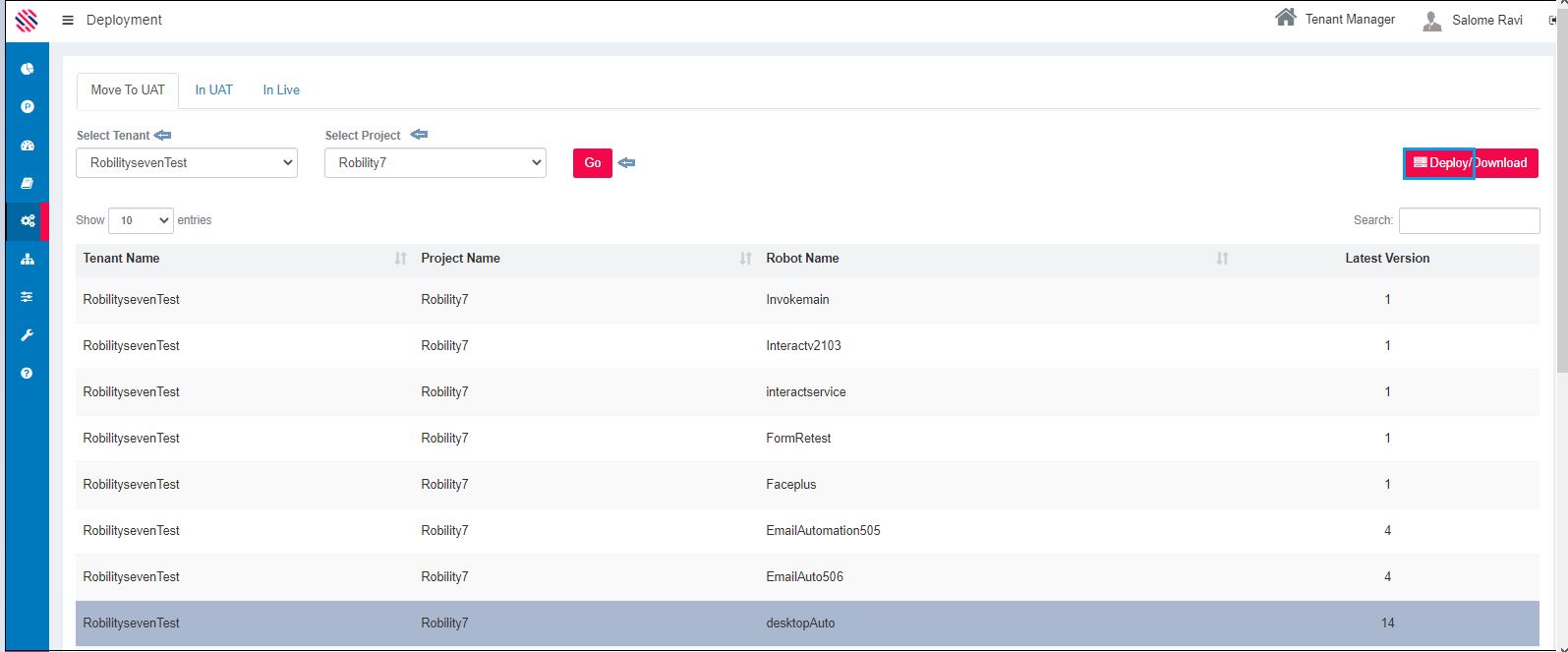Click the sliders settings sidebar icon
Screen dimensions: 1568x652
28,297
